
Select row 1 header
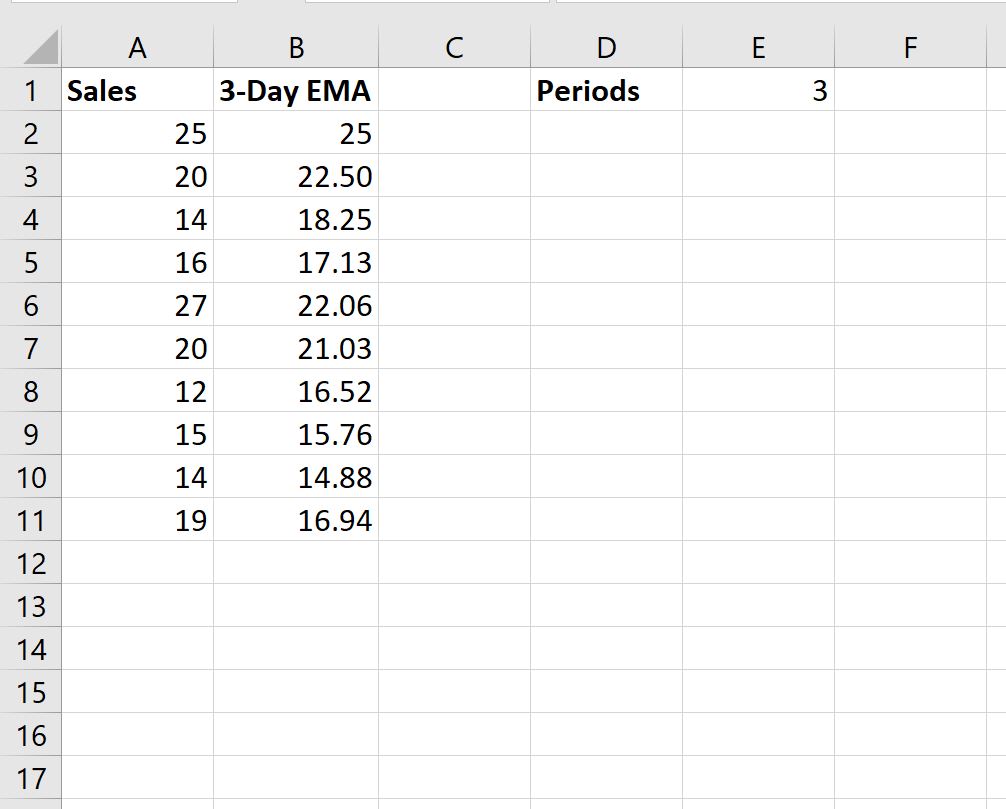(x=31, y=89)
